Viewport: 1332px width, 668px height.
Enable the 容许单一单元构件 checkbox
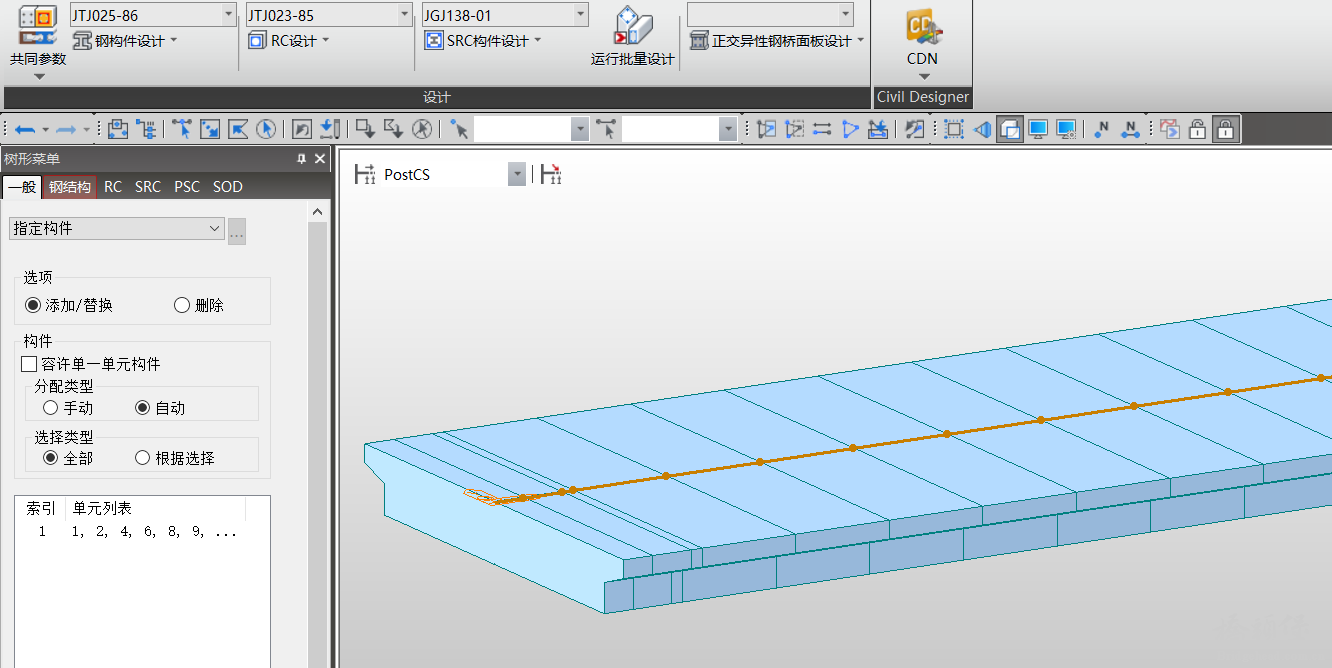pos(29,364)
